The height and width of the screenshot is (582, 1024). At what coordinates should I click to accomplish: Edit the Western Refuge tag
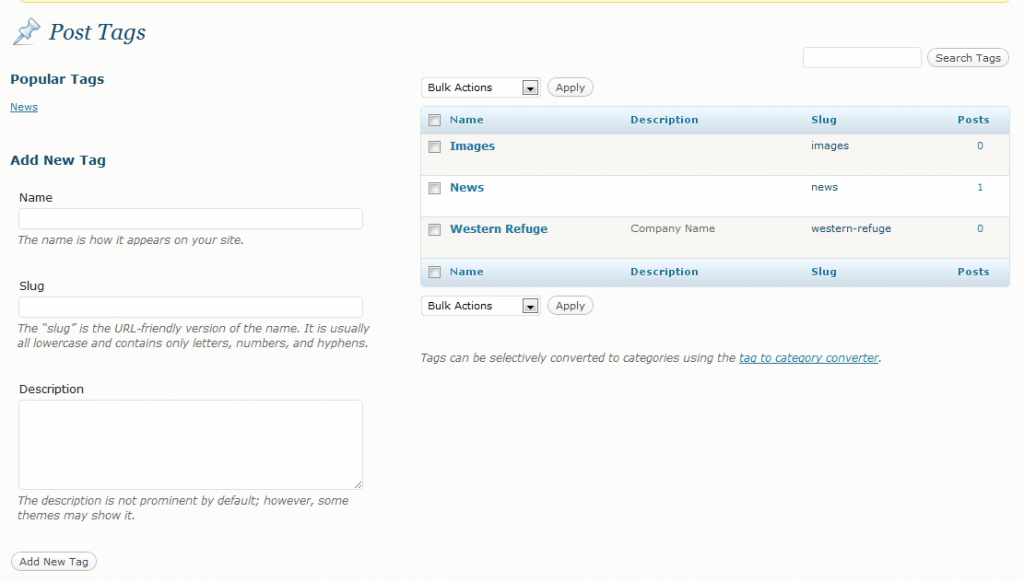498,229
